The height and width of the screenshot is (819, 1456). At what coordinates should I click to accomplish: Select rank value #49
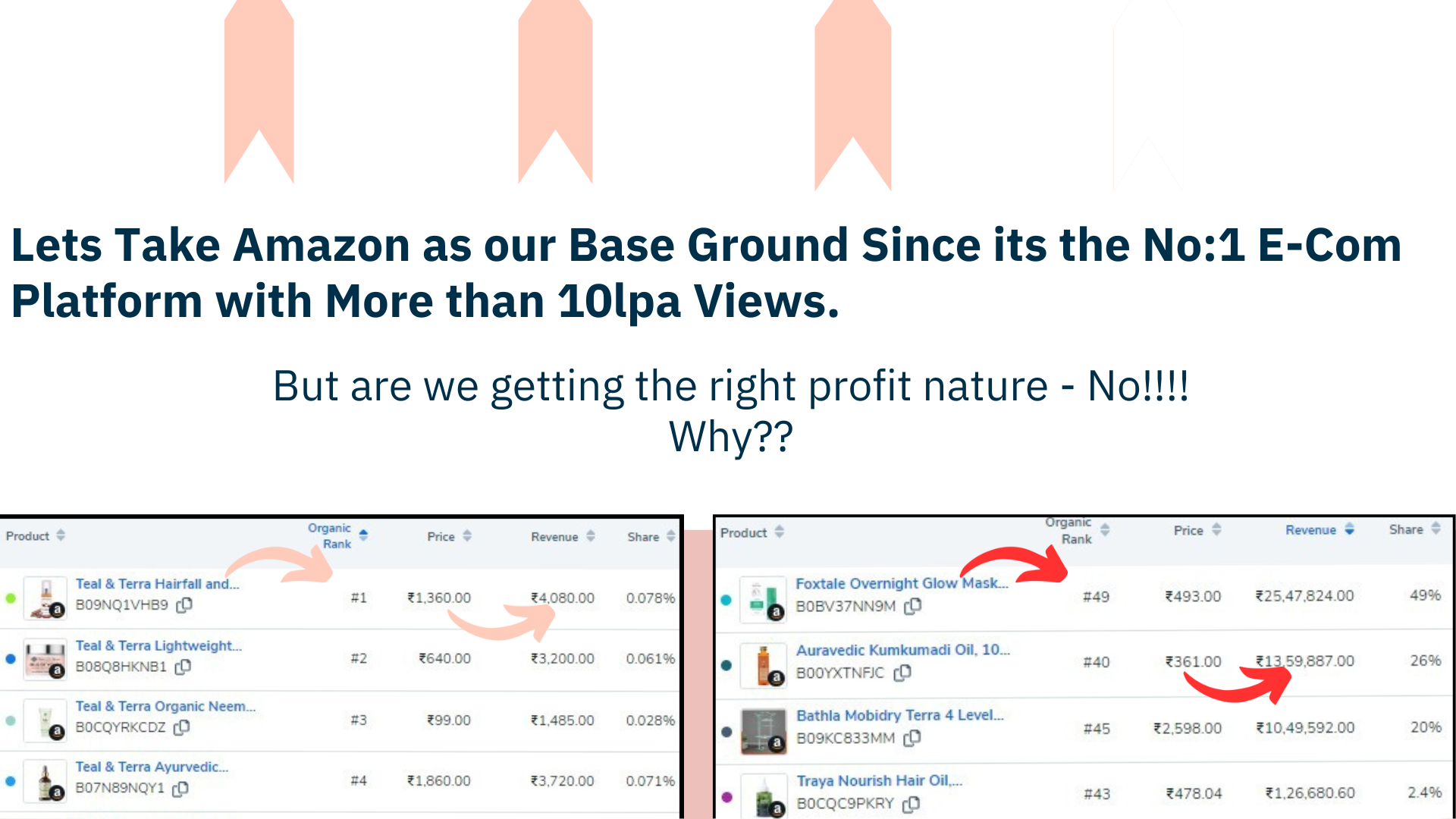pyautogui.click(x=1097, y=597)
